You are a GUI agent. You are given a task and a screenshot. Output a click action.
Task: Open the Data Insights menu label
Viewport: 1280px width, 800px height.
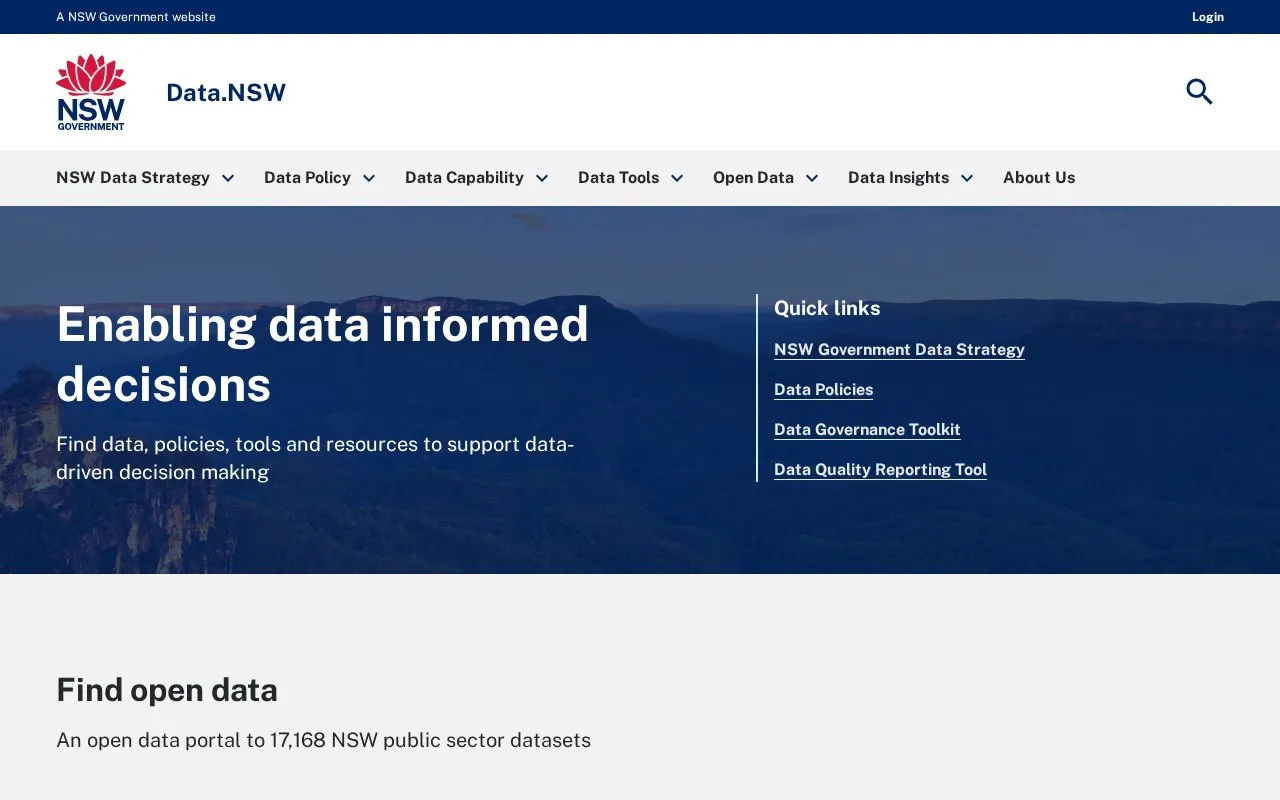click(x=898, y=177)
